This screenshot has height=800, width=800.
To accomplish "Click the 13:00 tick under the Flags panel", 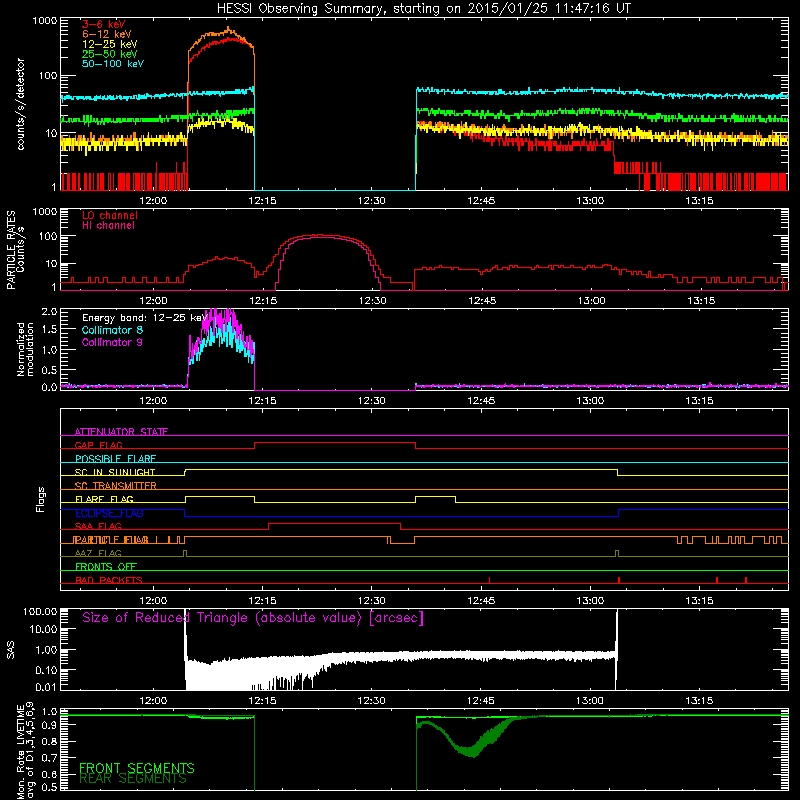I will (x=590, y=601).
